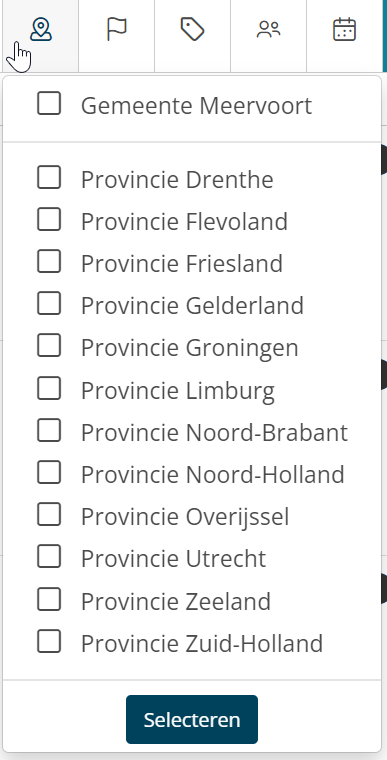Click the Provincie Noord-Holland label
Viewport: 387px width, 760px height.
coord(212,474)
